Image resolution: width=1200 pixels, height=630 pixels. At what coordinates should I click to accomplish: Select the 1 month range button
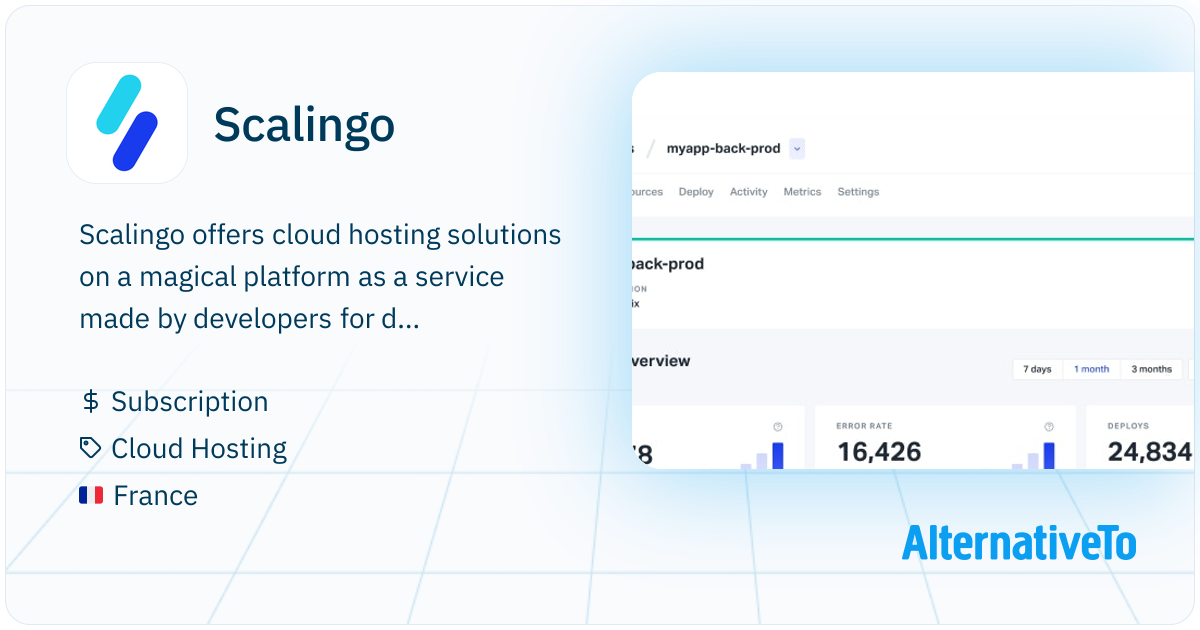tap(1092, 369)
